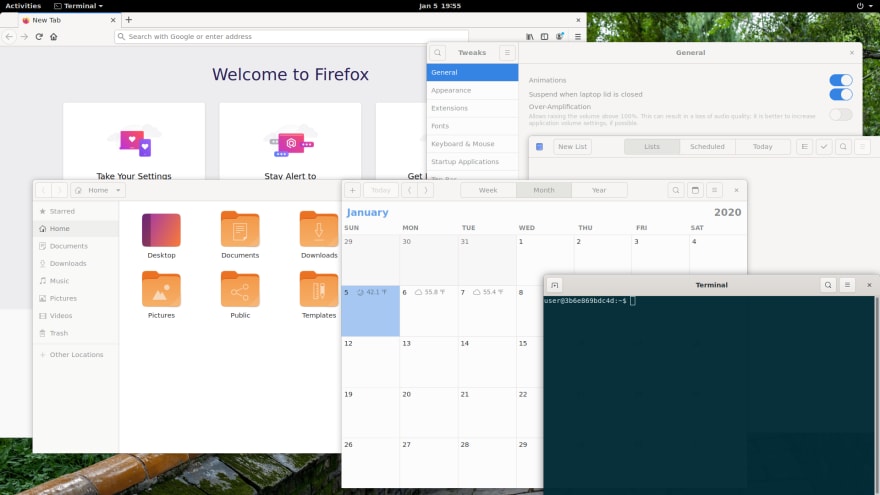Click Firefox back arrow button

(9, 36)
